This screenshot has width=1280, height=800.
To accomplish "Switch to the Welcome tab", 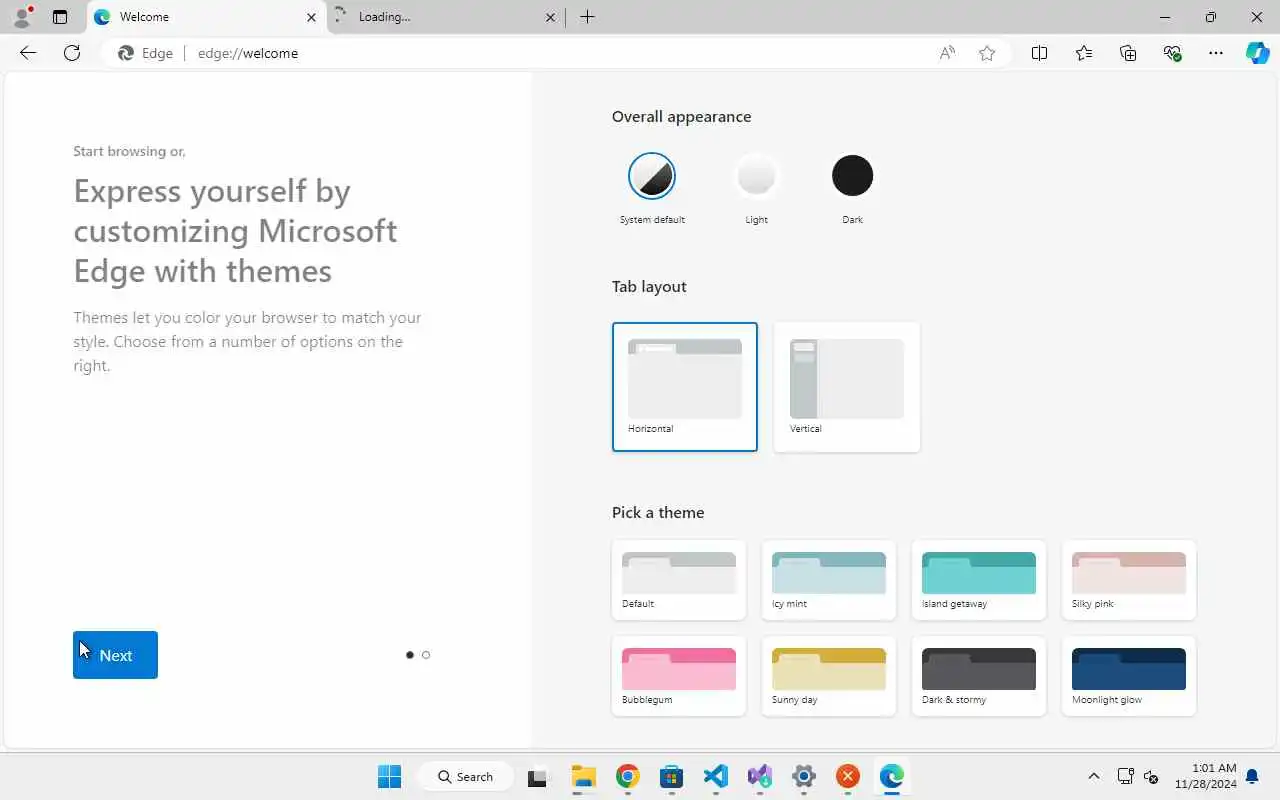I will (206, 17).
